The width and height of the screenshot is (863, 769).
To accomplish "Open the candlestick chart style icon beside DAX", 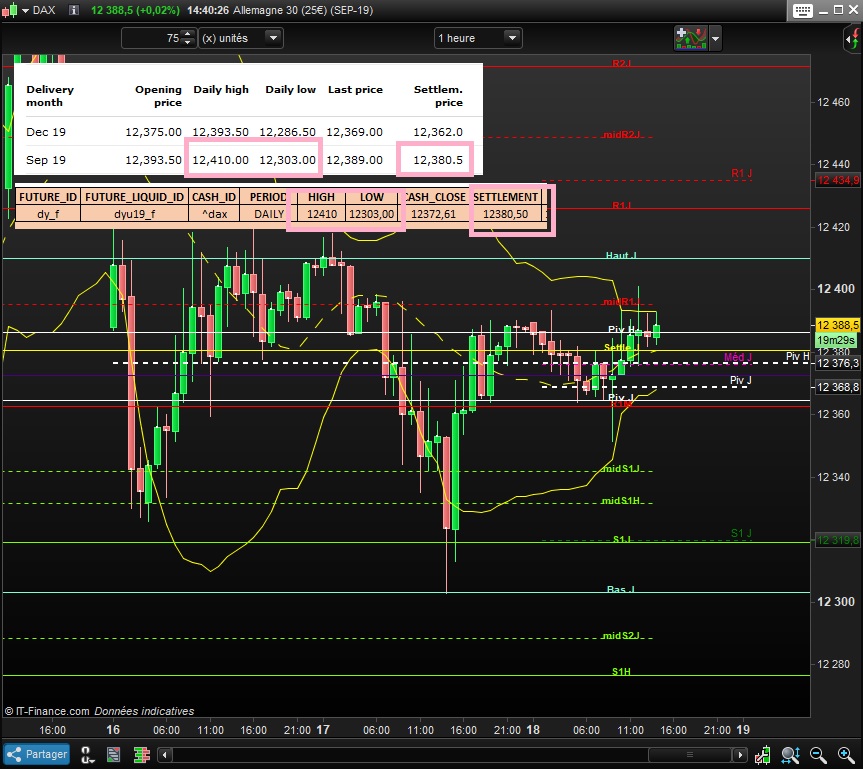I will [10, 10].
